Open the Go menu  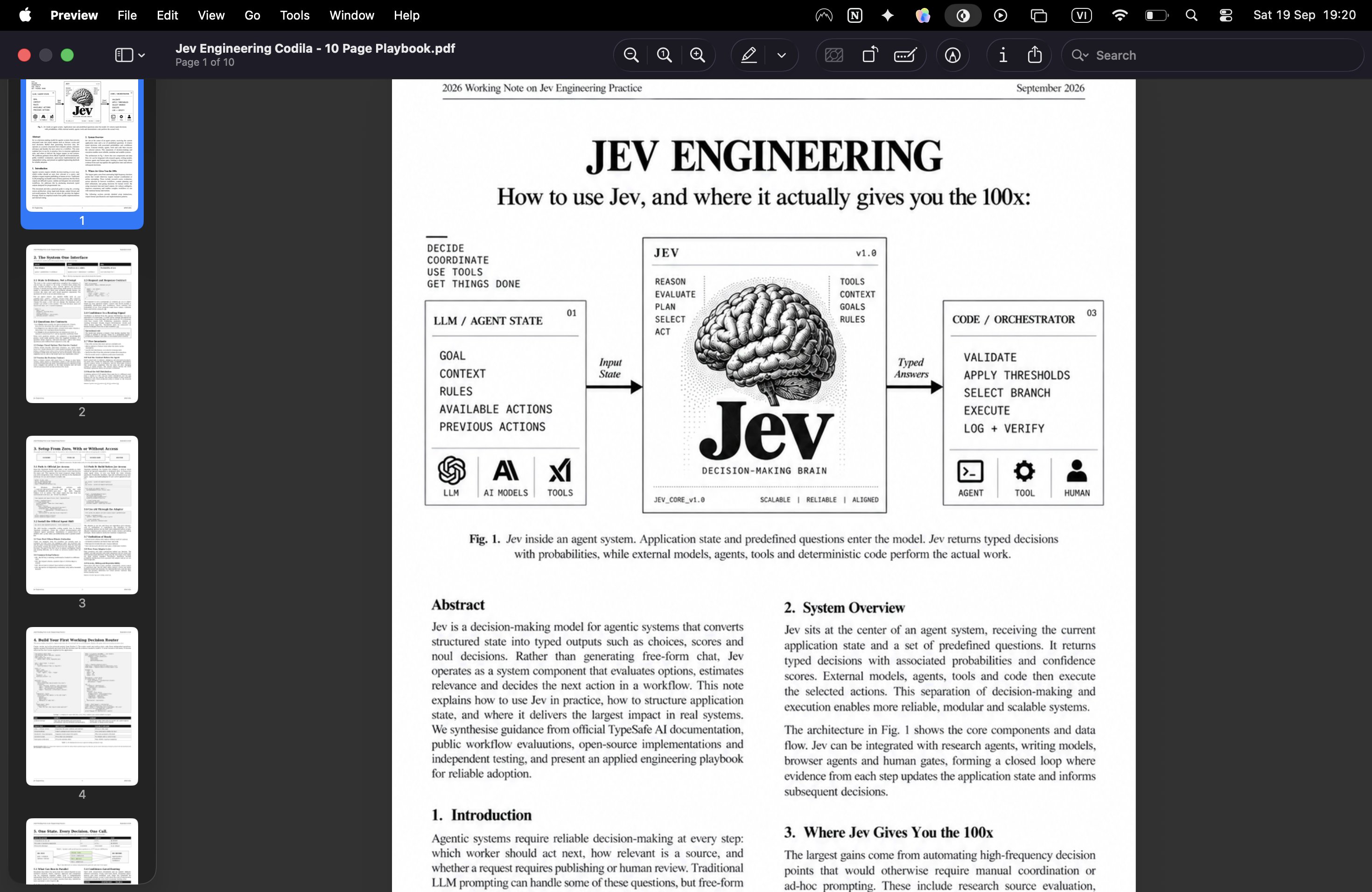tap(252, 15)
